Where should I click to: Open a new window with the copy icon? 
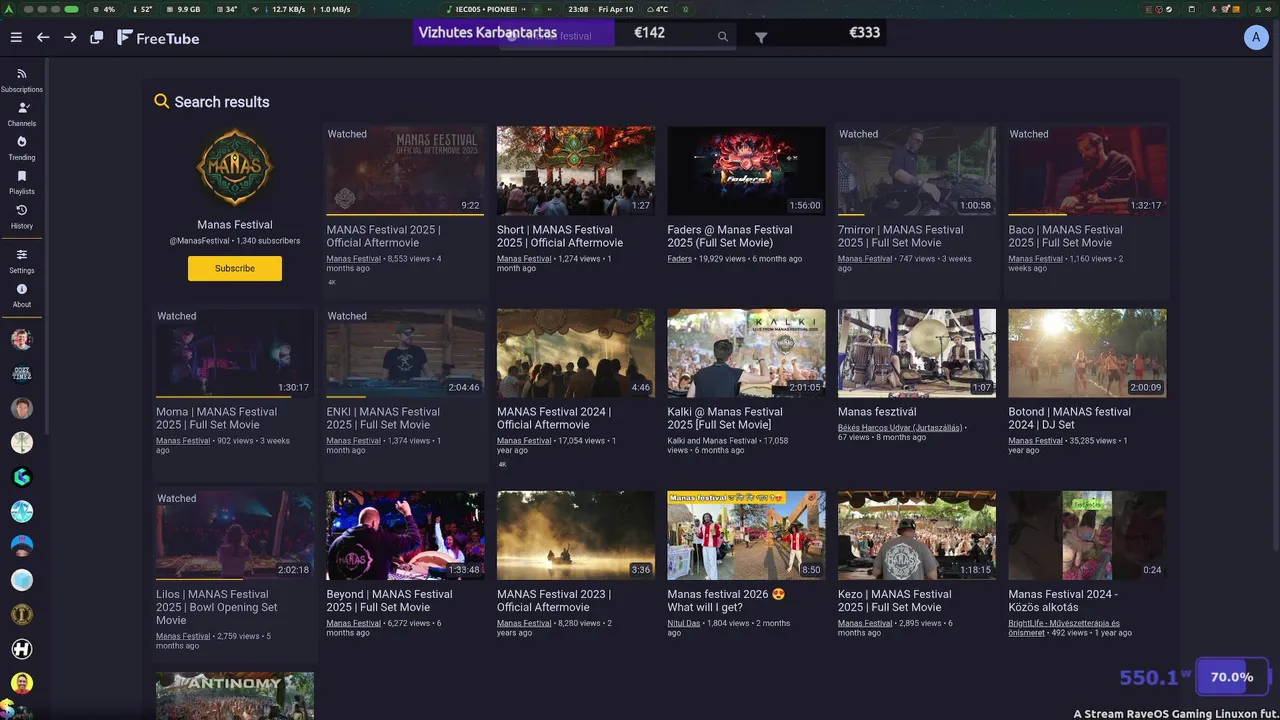(97, 37)
